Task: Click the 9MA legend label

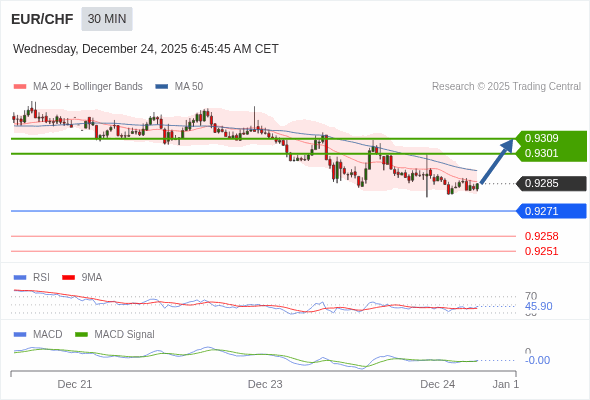Action: pyautogui.click(x=92, y=278)
